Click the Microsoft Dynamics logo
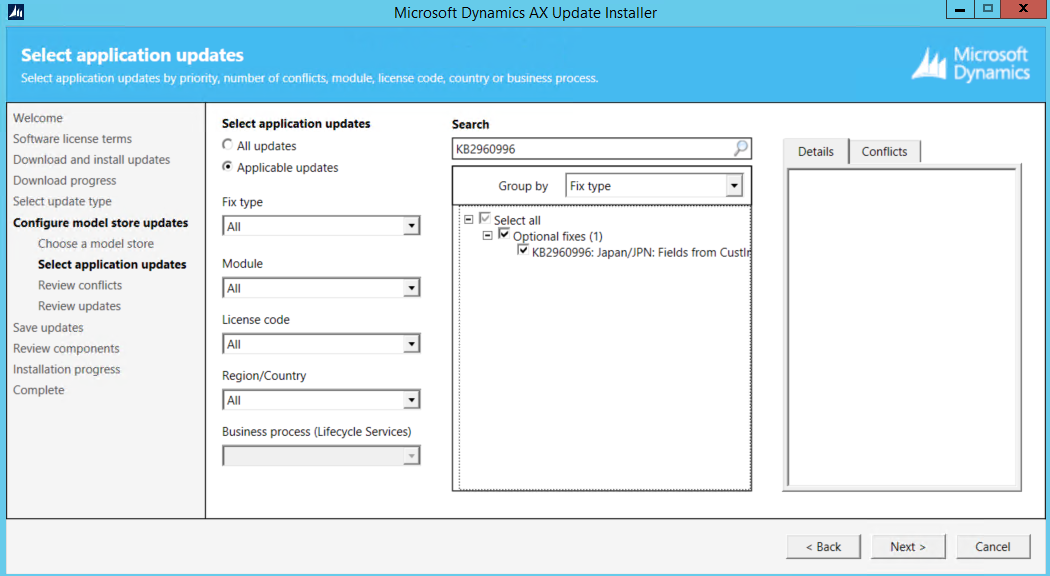Viewport: 1050px width, 576px height. [970, 64]
